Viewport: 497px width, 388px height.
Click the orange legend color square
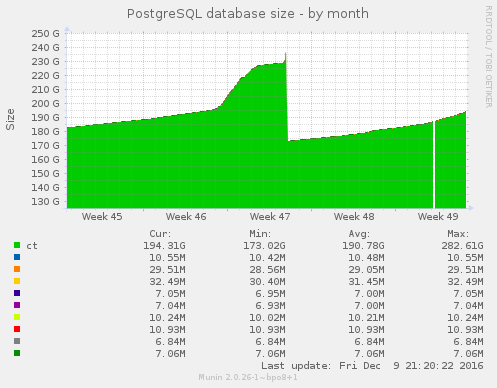pos(17,269)
